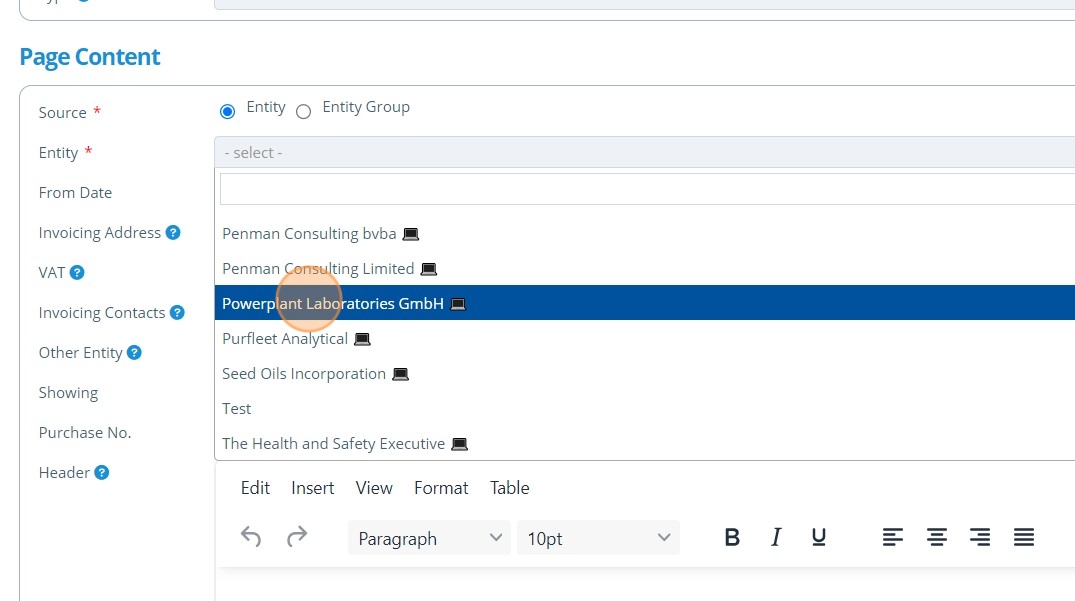Choose Penman Consulting bvba from list
This screenshot has height=601, width=1075.
(x=644, y=234)
